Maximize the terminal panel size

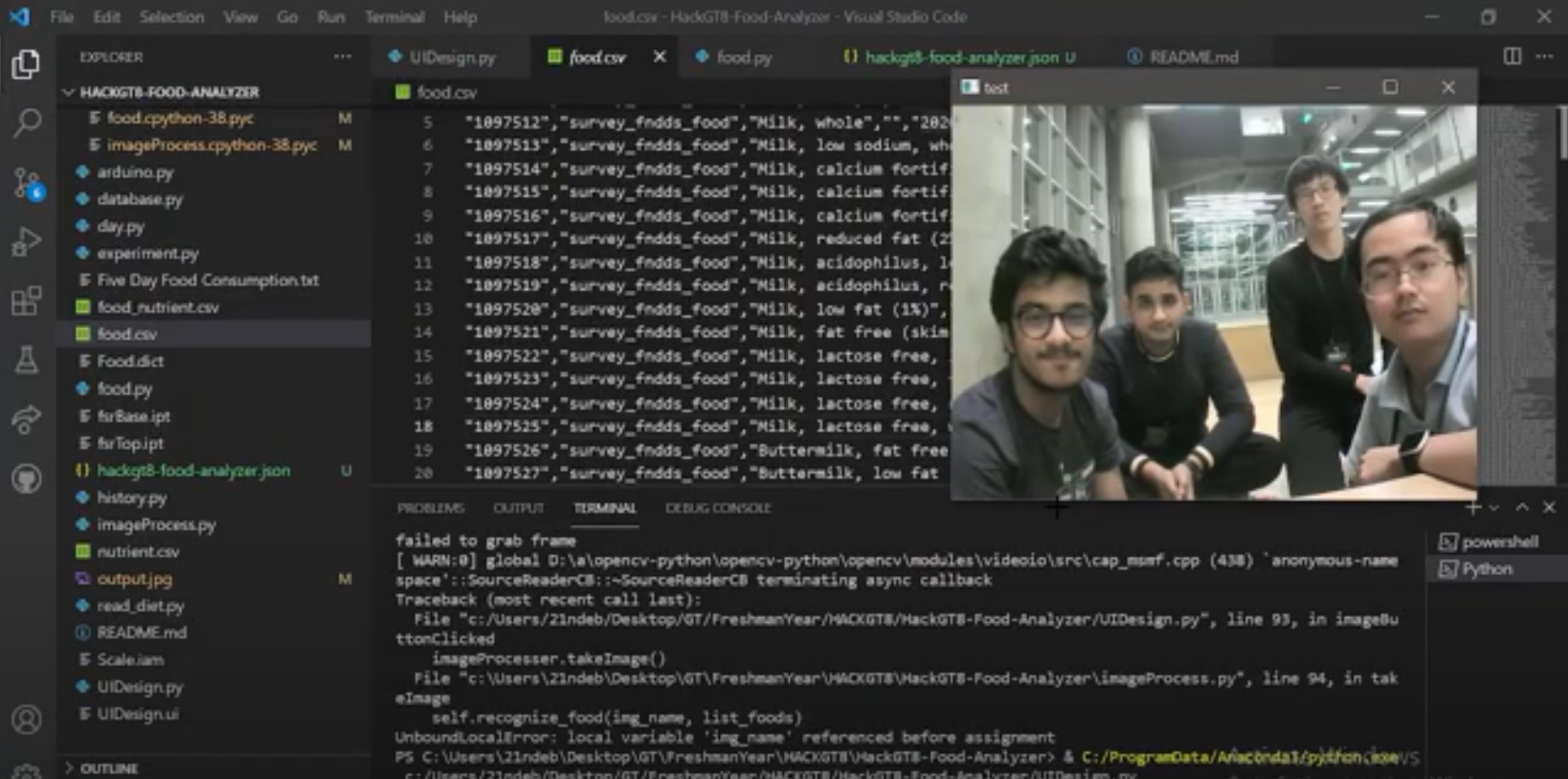(1522, 507)
